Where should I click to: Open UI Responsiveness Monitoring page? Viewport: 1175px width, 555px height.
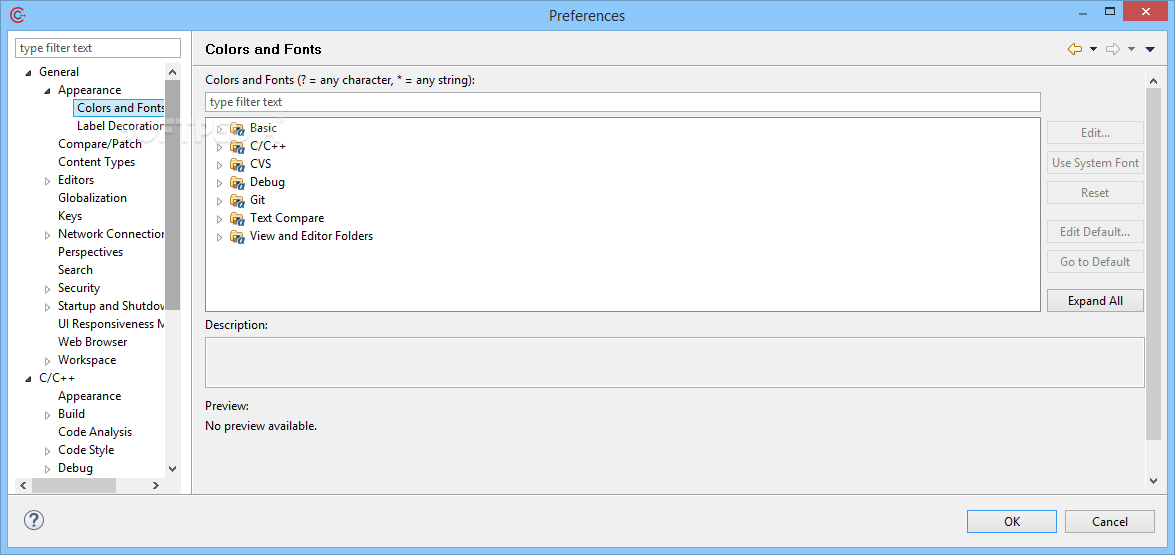pyautogui.click(x=111, y=324)
